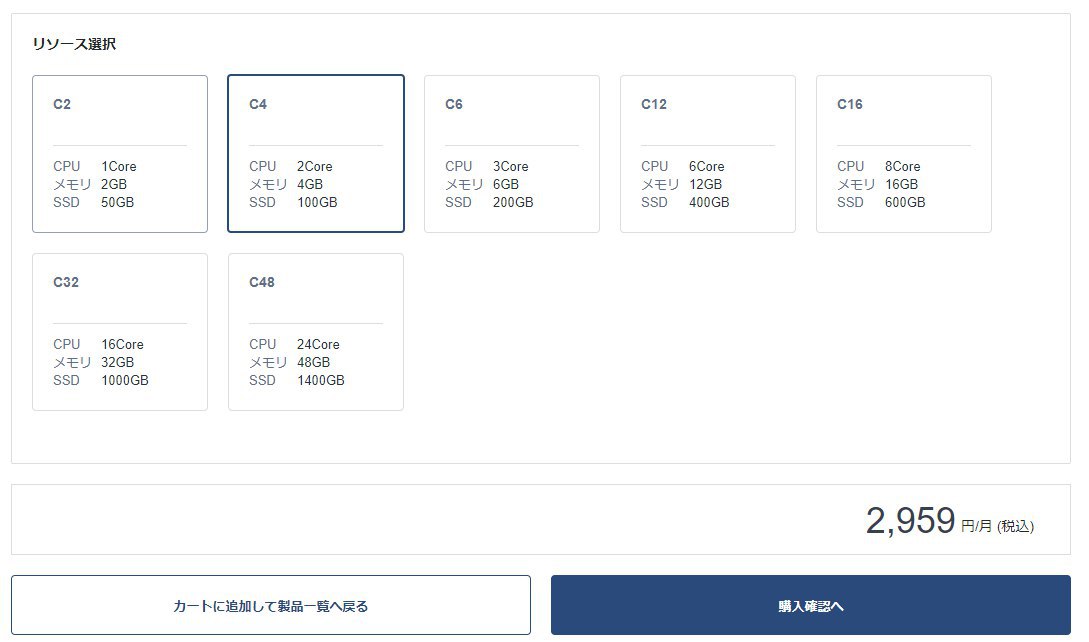The image size is (1089, 642).
Task: Click the 50GB SSD value
Action: point(117,202)
